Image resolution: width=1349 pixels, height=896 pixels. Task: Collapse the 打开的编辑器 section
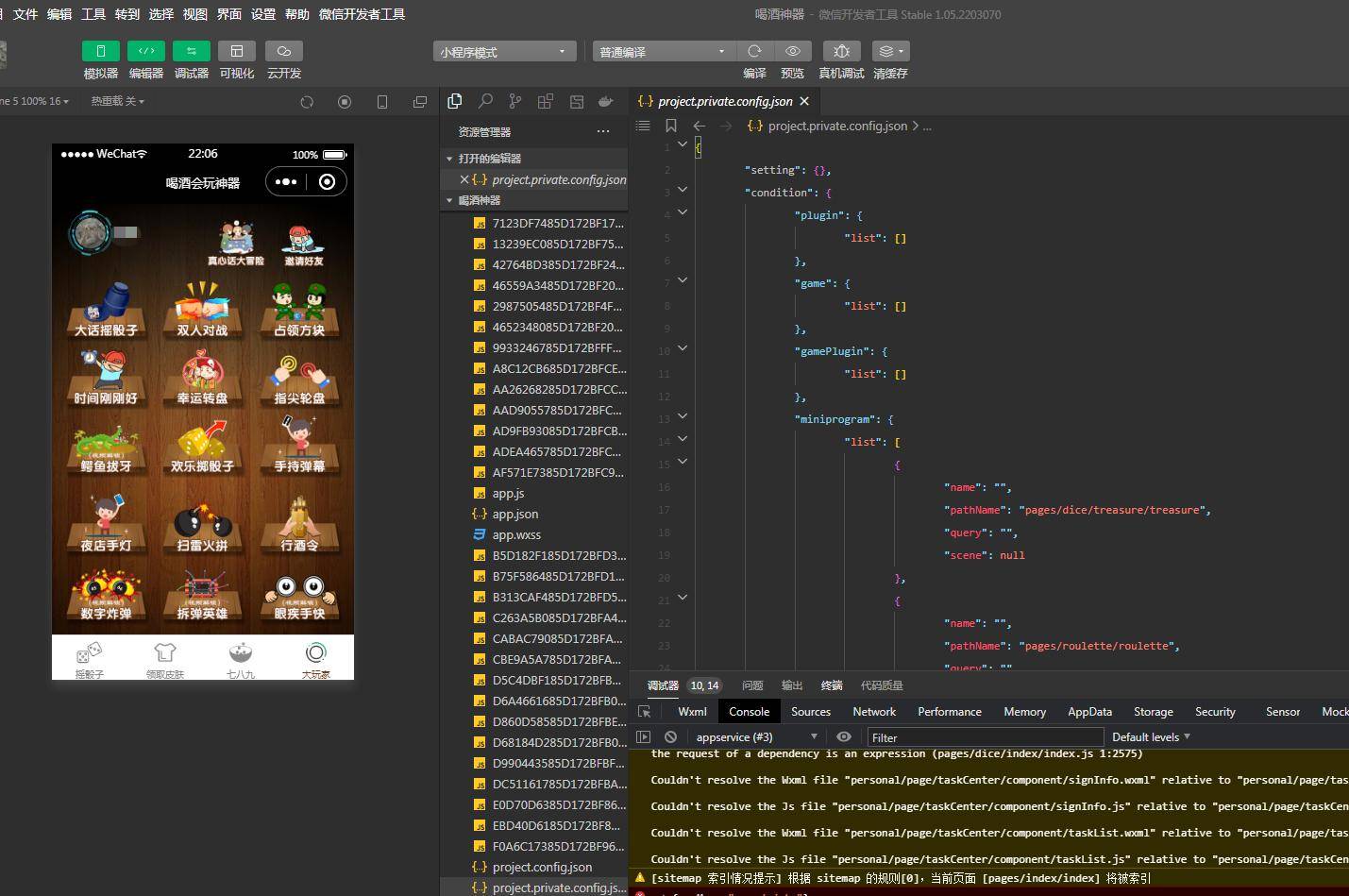[x=533, y=159]
